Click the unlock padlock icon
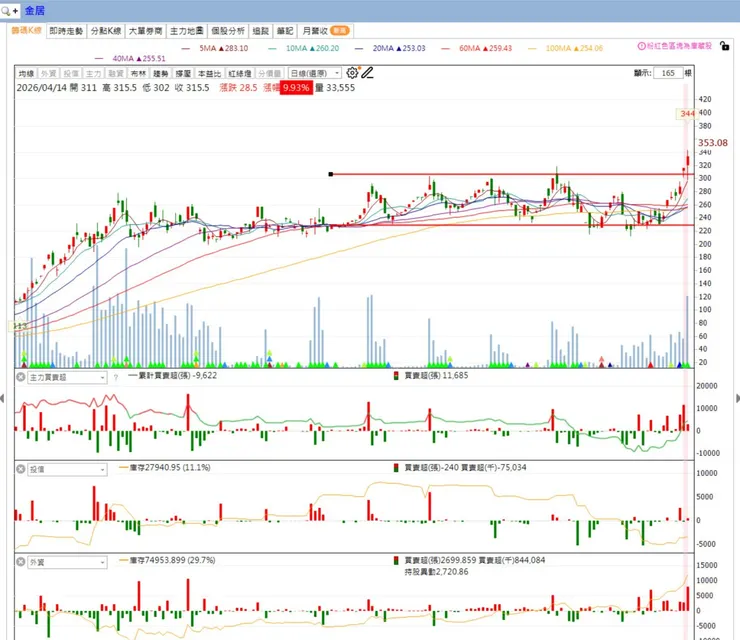The image size is (740, 640). click(724, 46)
